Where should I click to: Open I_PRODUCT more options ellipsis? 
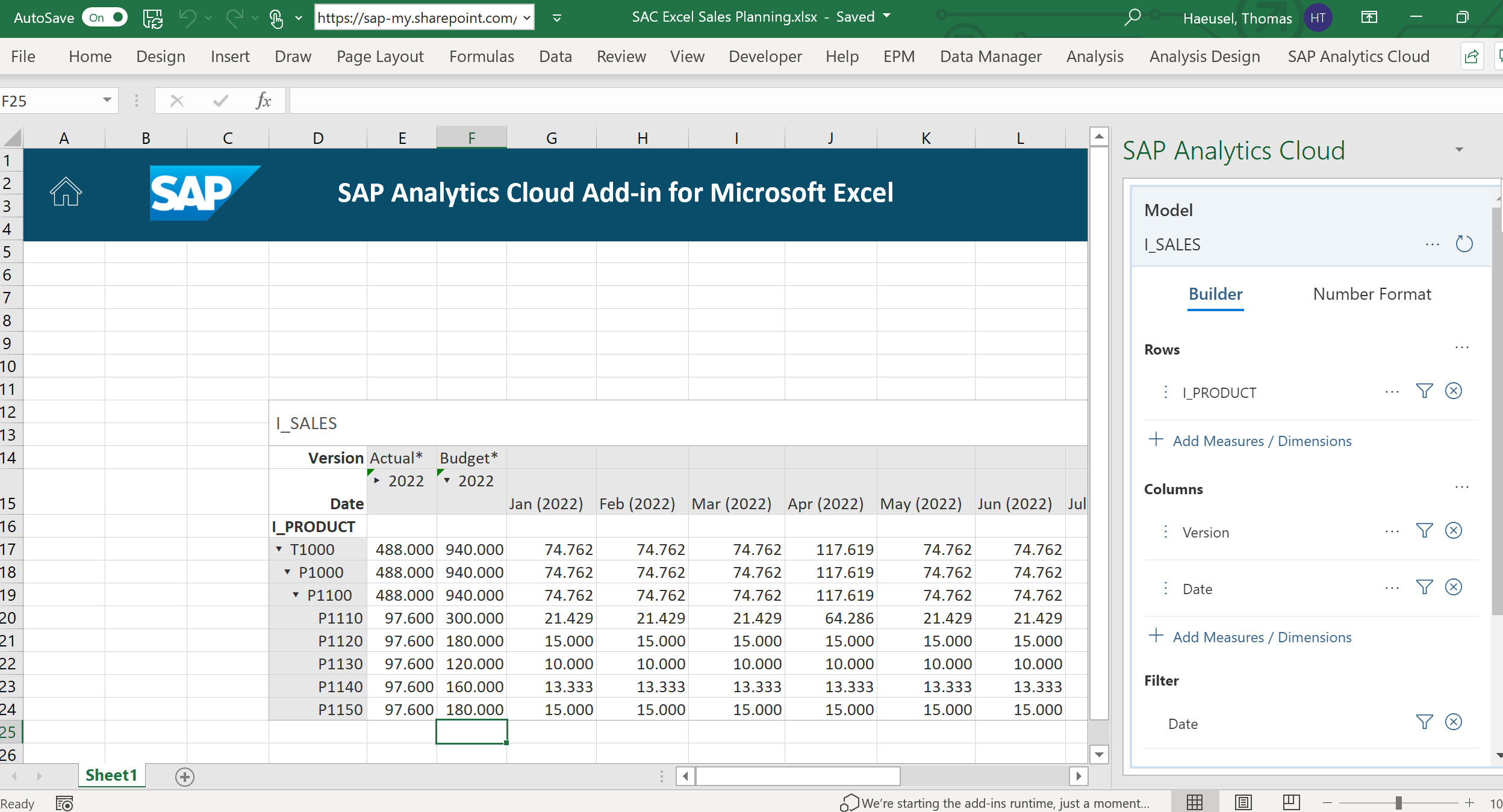click(1392, 391)
